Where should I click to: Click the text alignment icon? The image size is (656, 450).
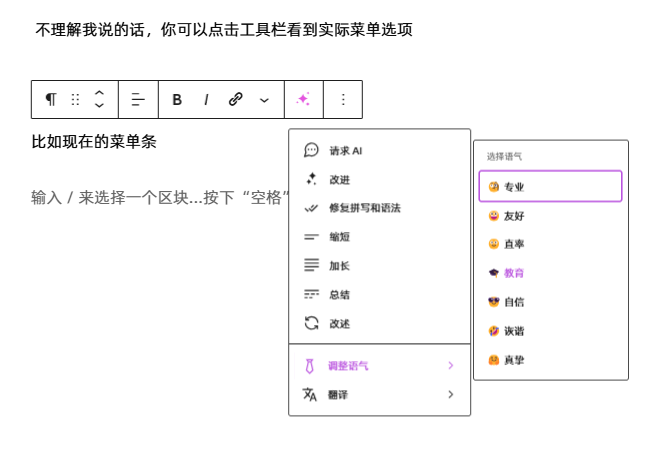[139, 100]
